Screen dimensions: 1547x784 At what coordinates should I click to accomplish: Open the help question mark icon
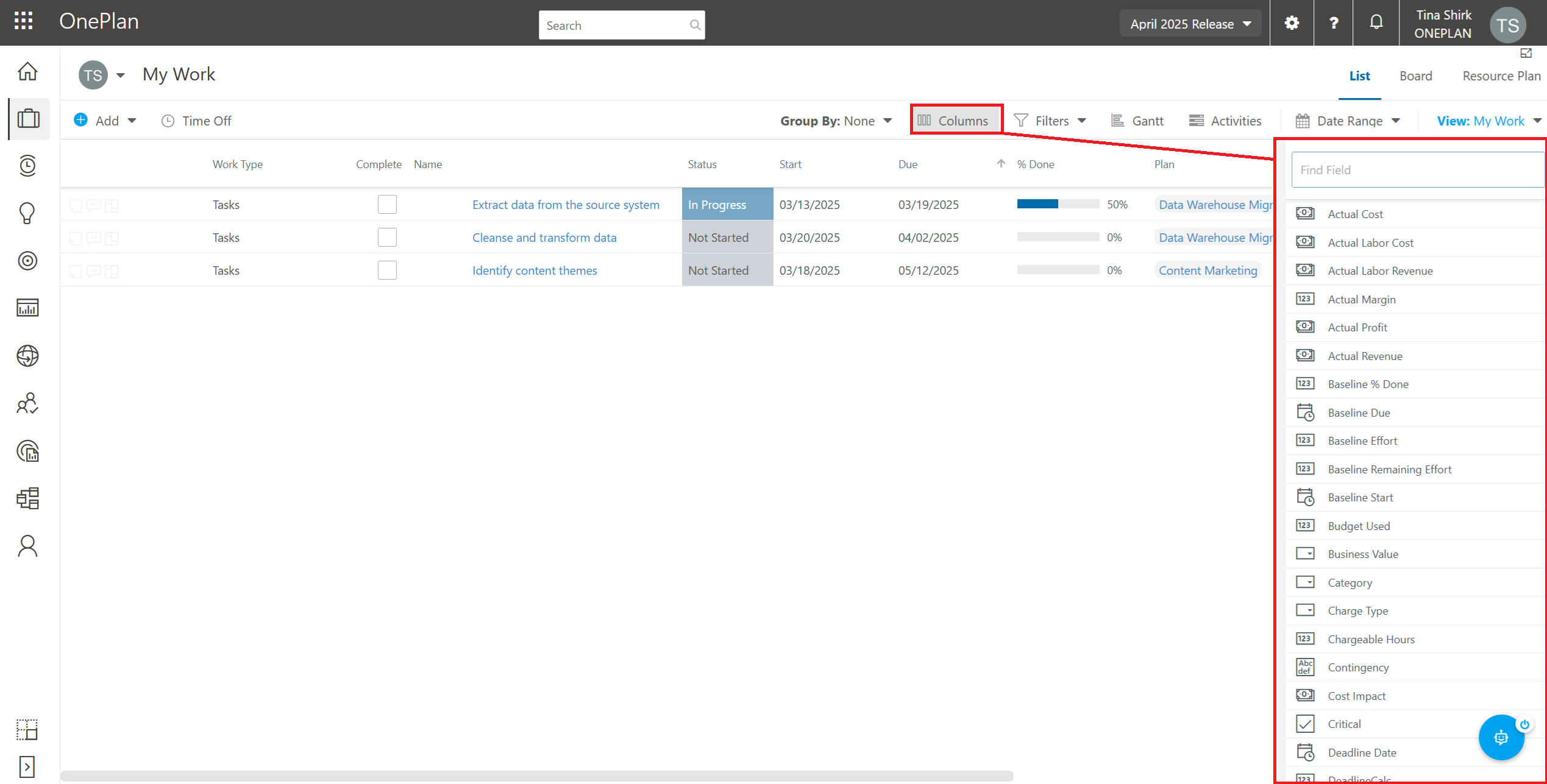1334,23
